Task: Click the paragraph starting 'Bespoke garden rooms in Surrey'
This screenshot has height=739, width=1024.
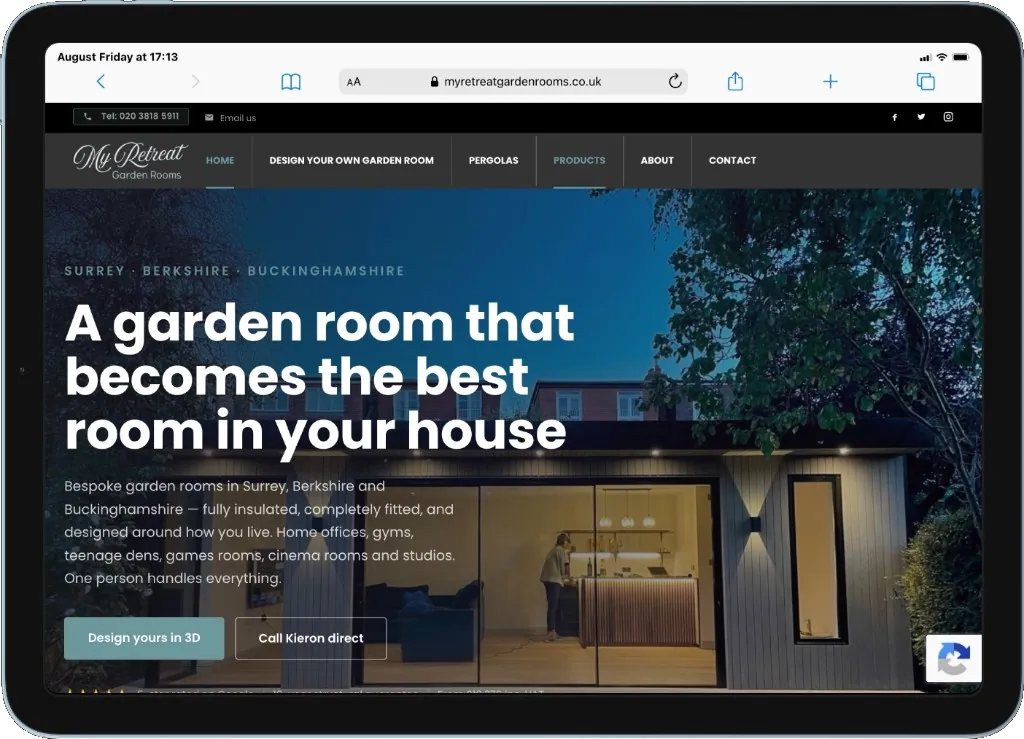Action: [x=260, y=532]
